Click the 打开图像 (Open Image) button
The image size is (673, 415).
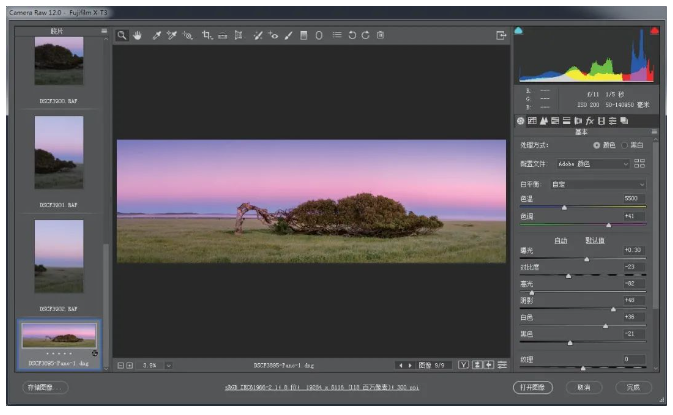tap(533, 387)
